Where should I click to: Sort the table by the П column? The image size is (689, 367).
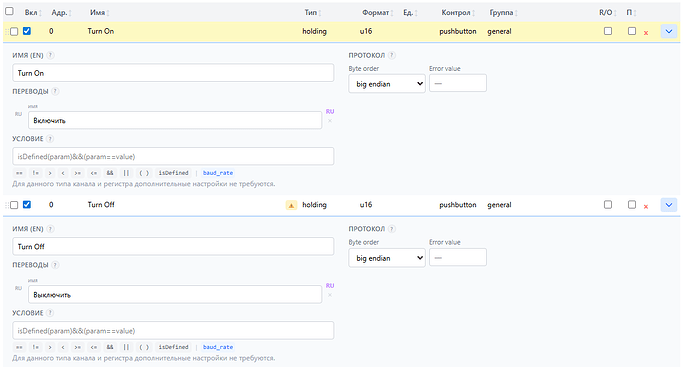coord(631,13)
